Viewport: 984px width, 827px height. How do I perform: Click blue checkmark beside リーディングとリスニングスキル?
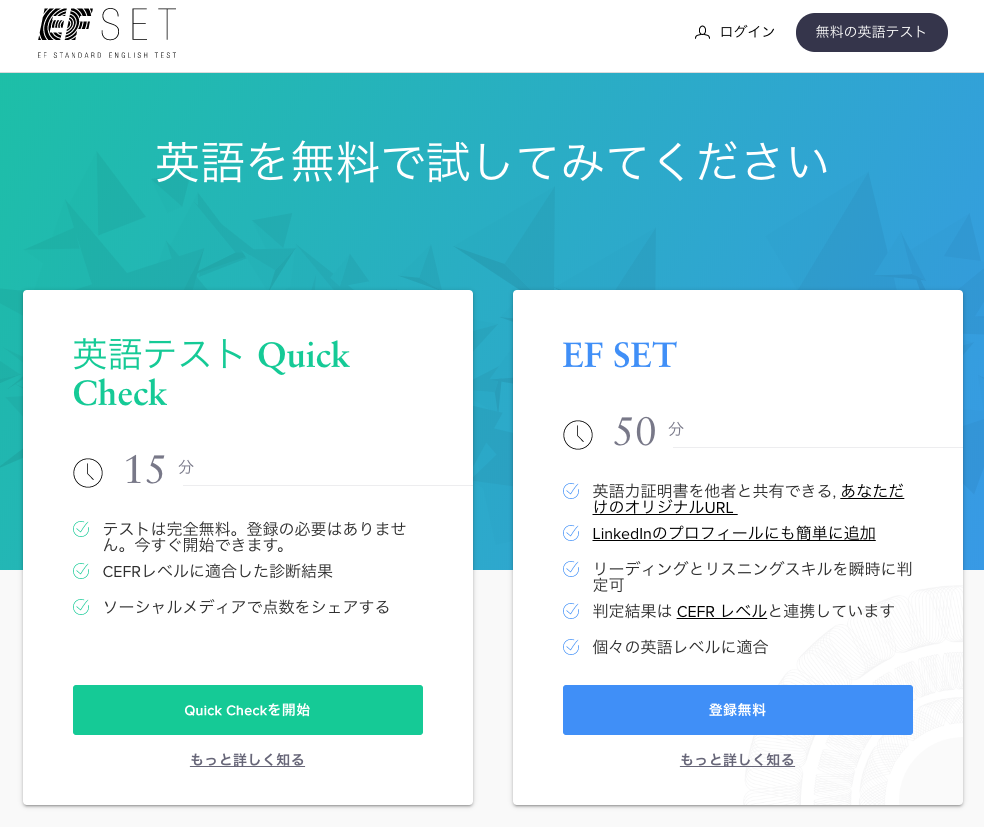point(570,568)
